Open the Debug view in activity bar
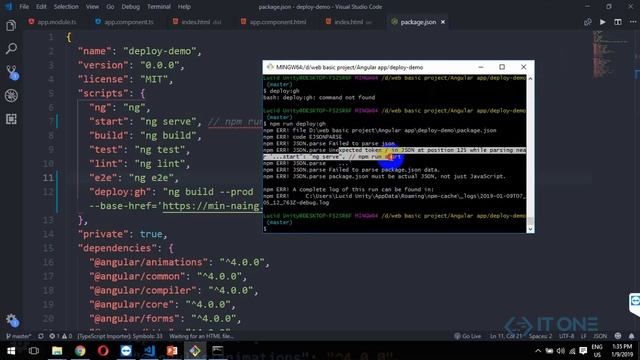The width and height of the screenshot is (640, 360). pos(11,96)
